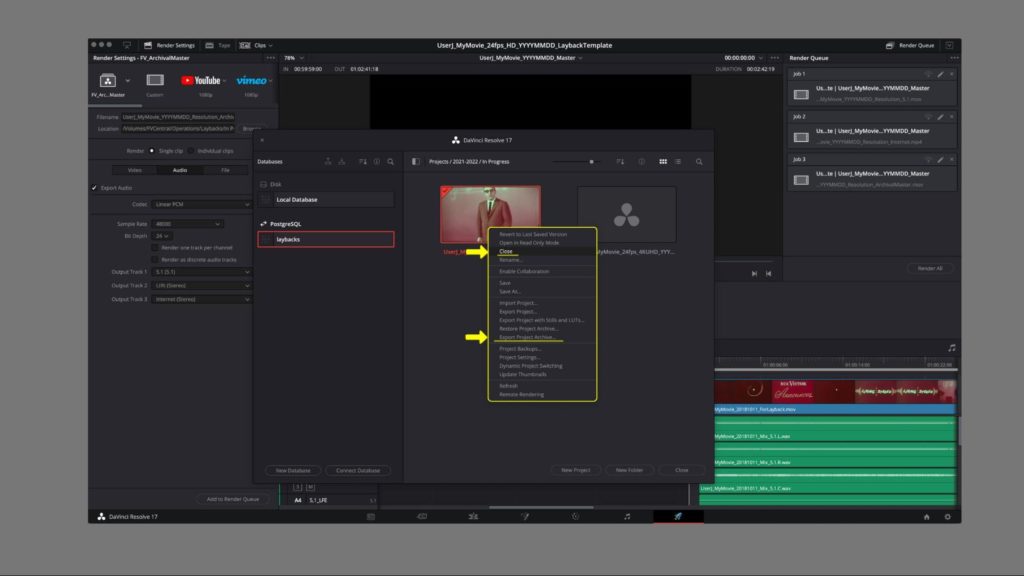1024x576 pixels.
Task: Open Render Settings panel from top toolbar
Action: (x=169, y=45)
